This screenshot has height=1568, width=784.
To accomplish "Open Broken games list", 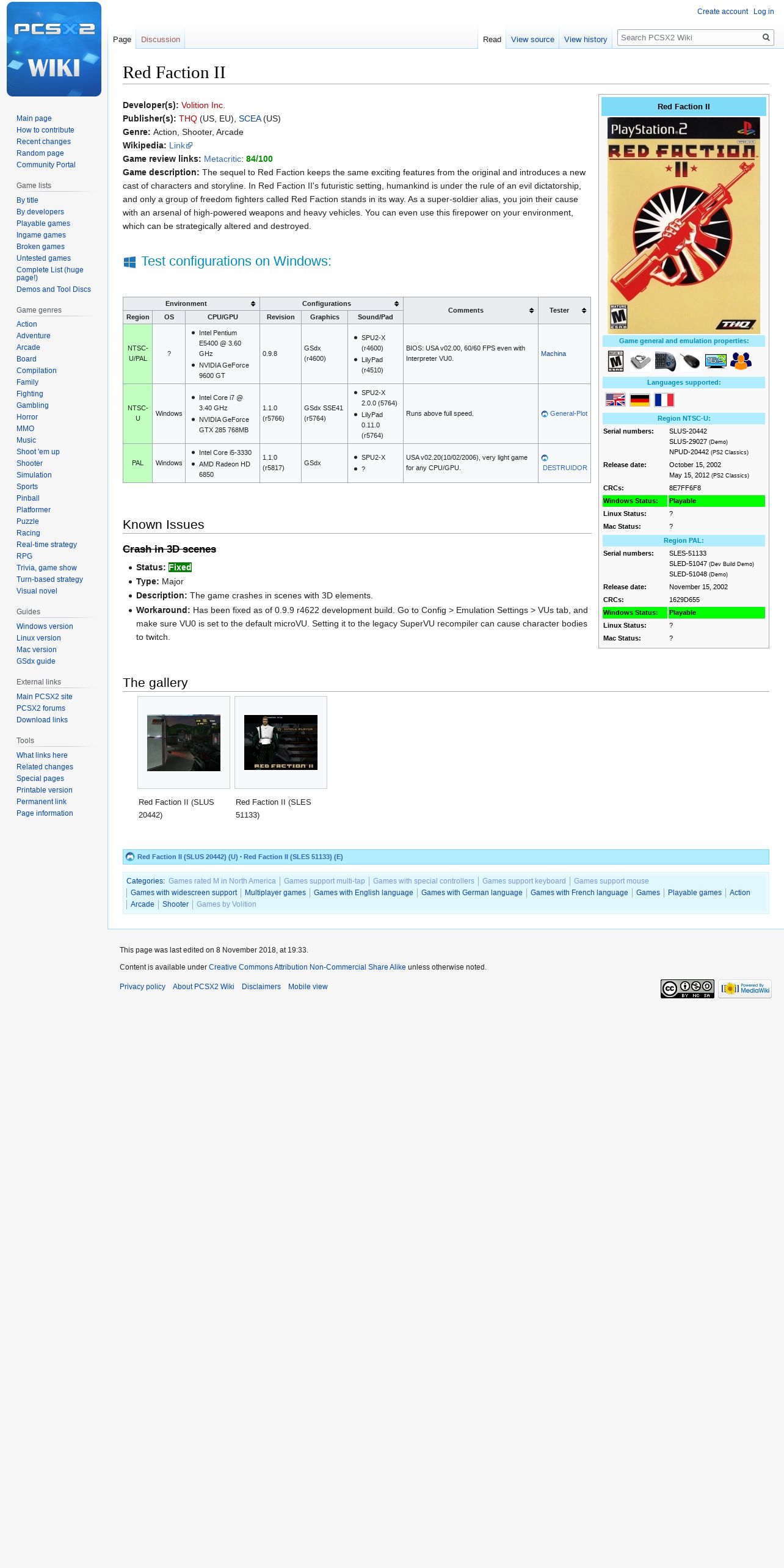I will click(x=40, y=247).
